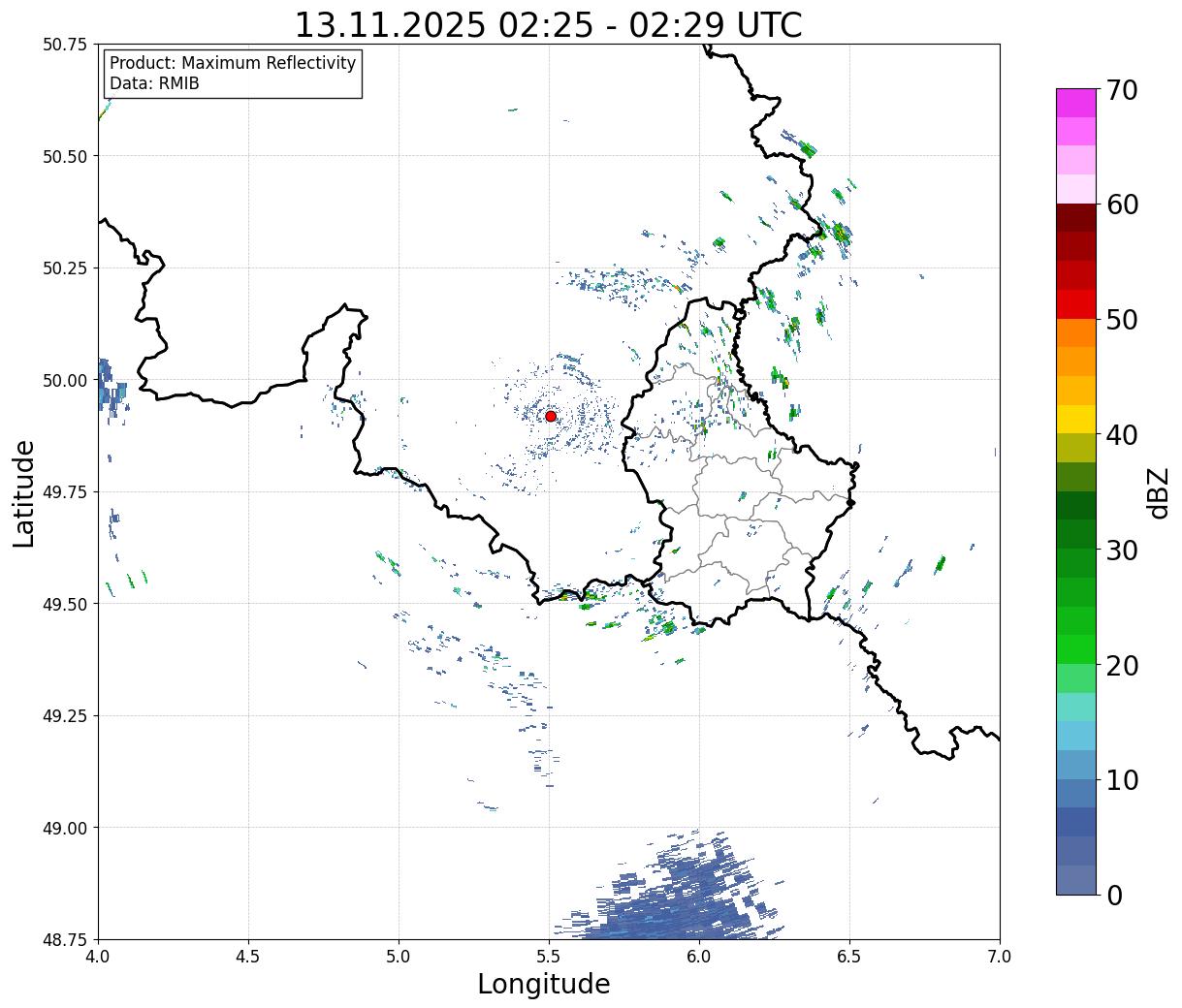Select the magenta top colorbar segment
This screenshot has width=1182, height=1008.
pyautogui.click(x=1075, y=103)
